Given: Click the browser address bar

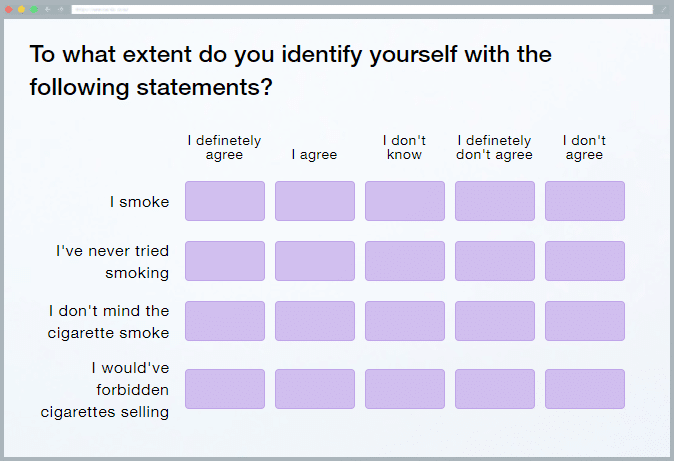Looking at the screenshot, I should point(362,9).
